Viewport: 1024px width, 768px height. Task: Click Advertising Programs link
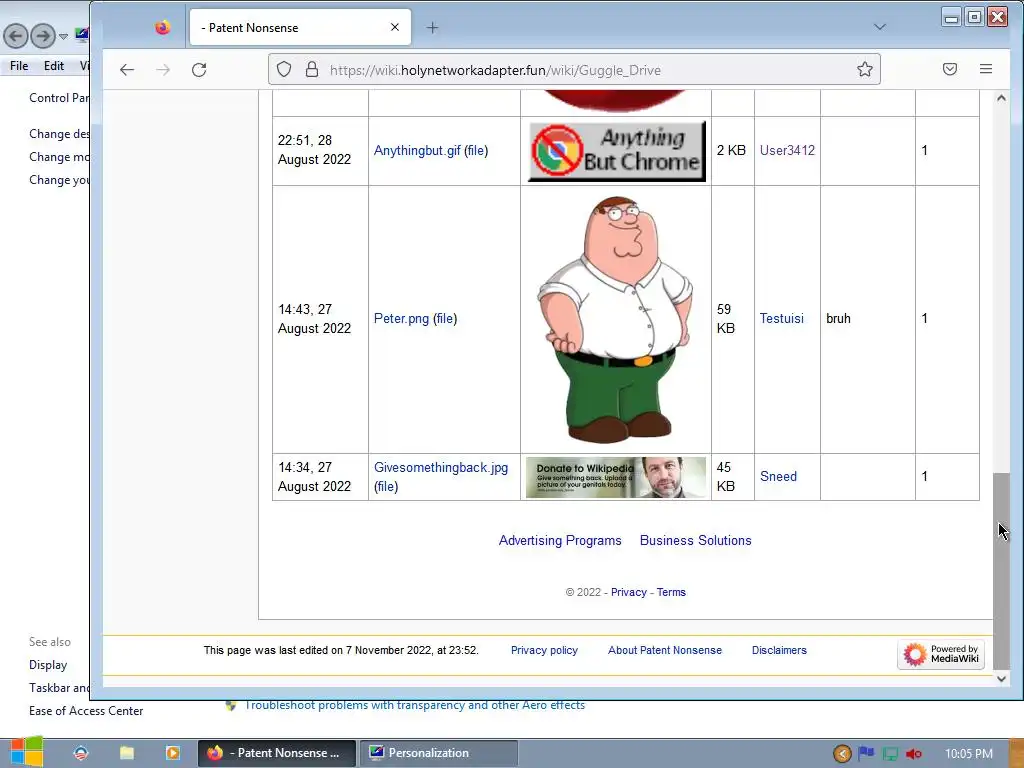tap(560, 541)
